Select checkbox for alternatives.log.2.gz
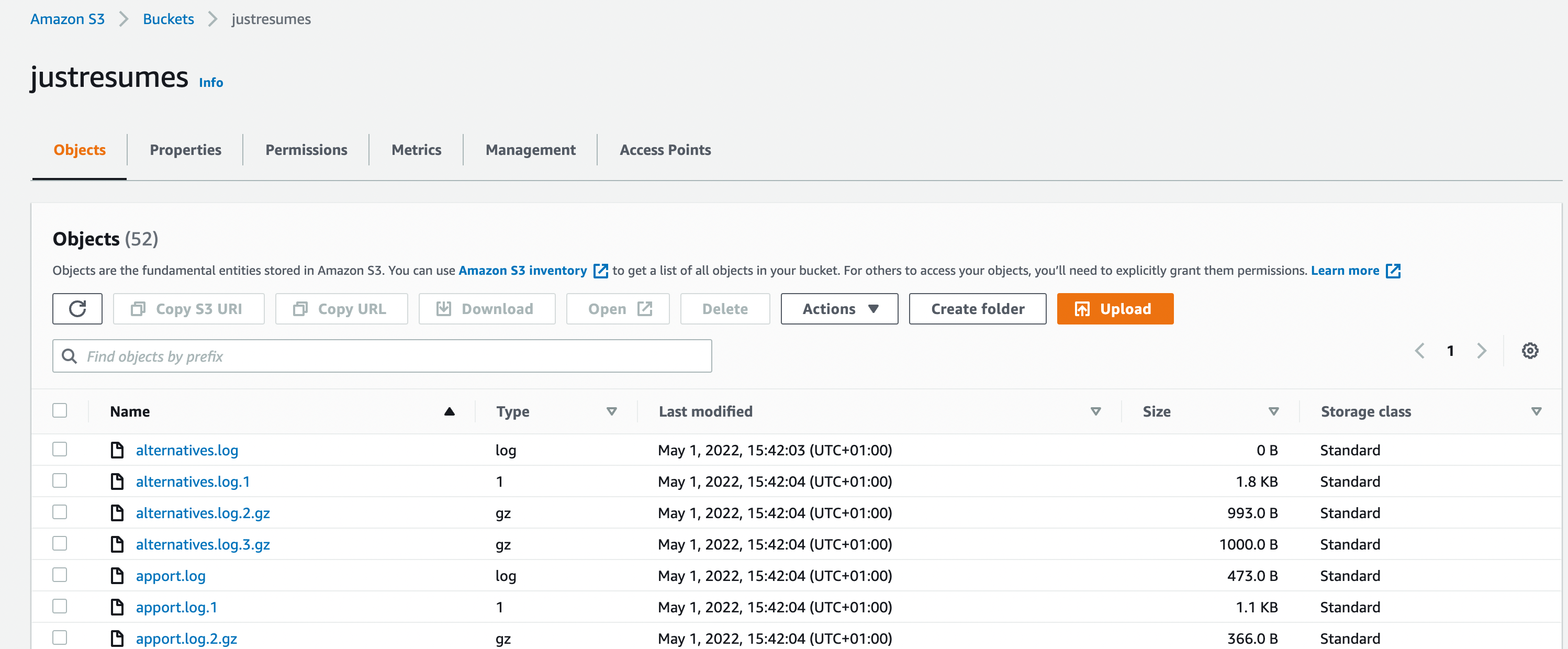The width and height of the screenshot is (1568, 649). [x=60, y=512]
